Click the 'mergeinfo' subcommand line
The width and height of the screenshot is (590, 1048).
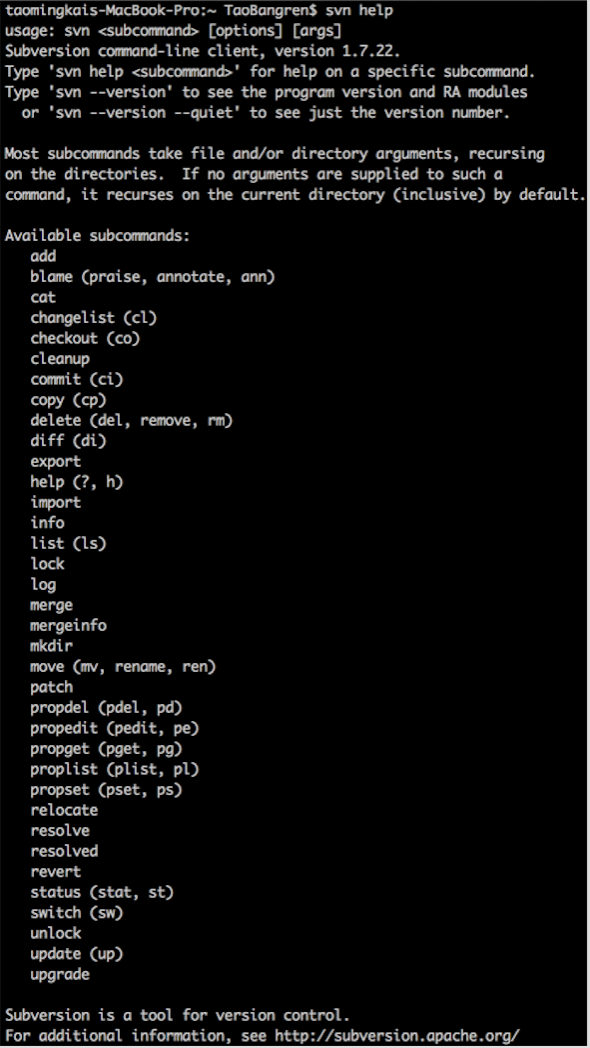68,626
